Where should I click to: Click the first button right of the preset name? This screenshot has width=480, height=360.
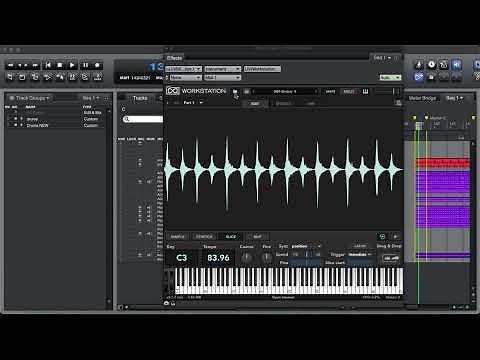330,91
